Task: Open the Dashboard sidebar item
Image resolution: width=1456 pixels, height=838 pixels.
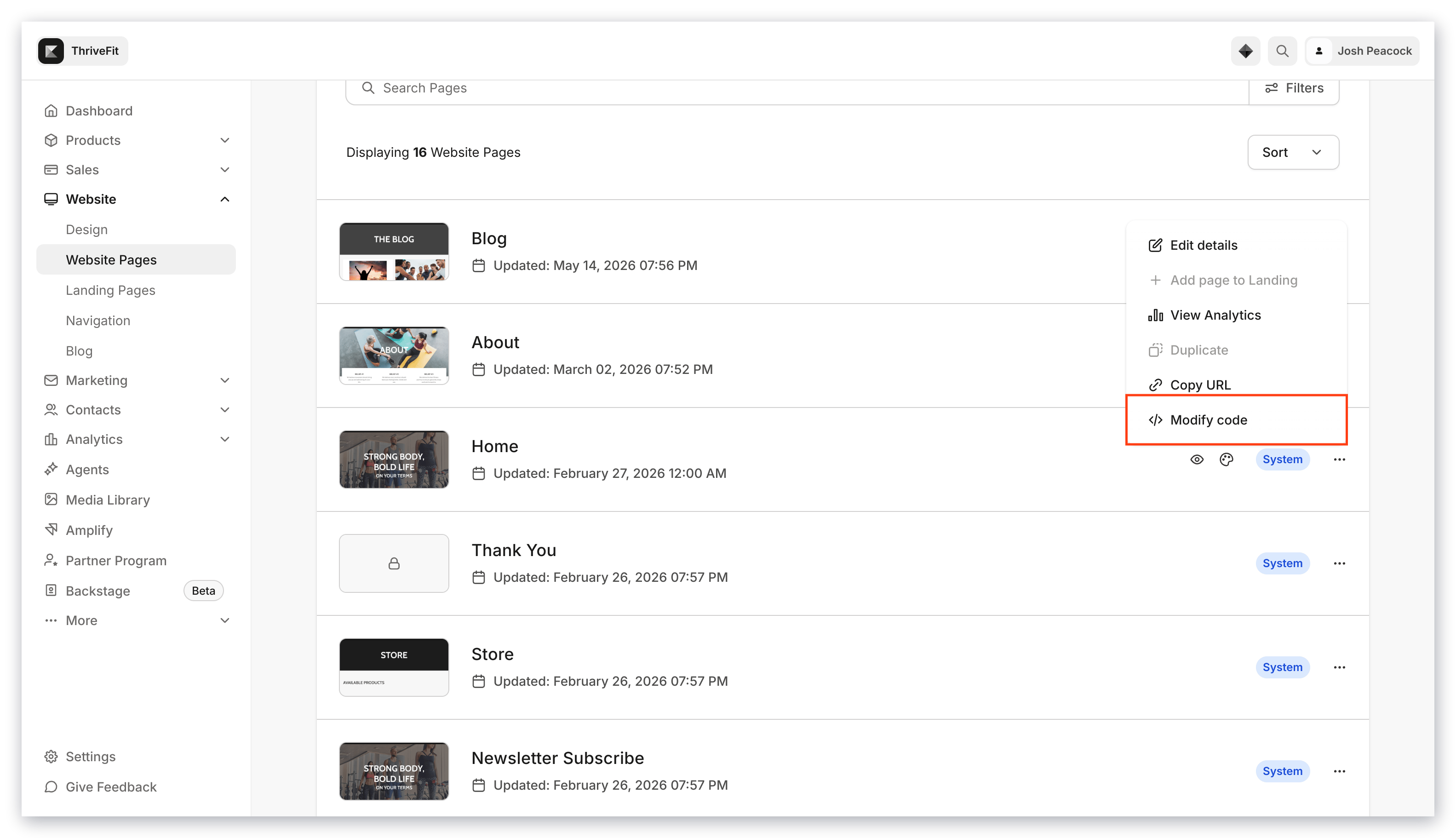Action: click(137, 110)
